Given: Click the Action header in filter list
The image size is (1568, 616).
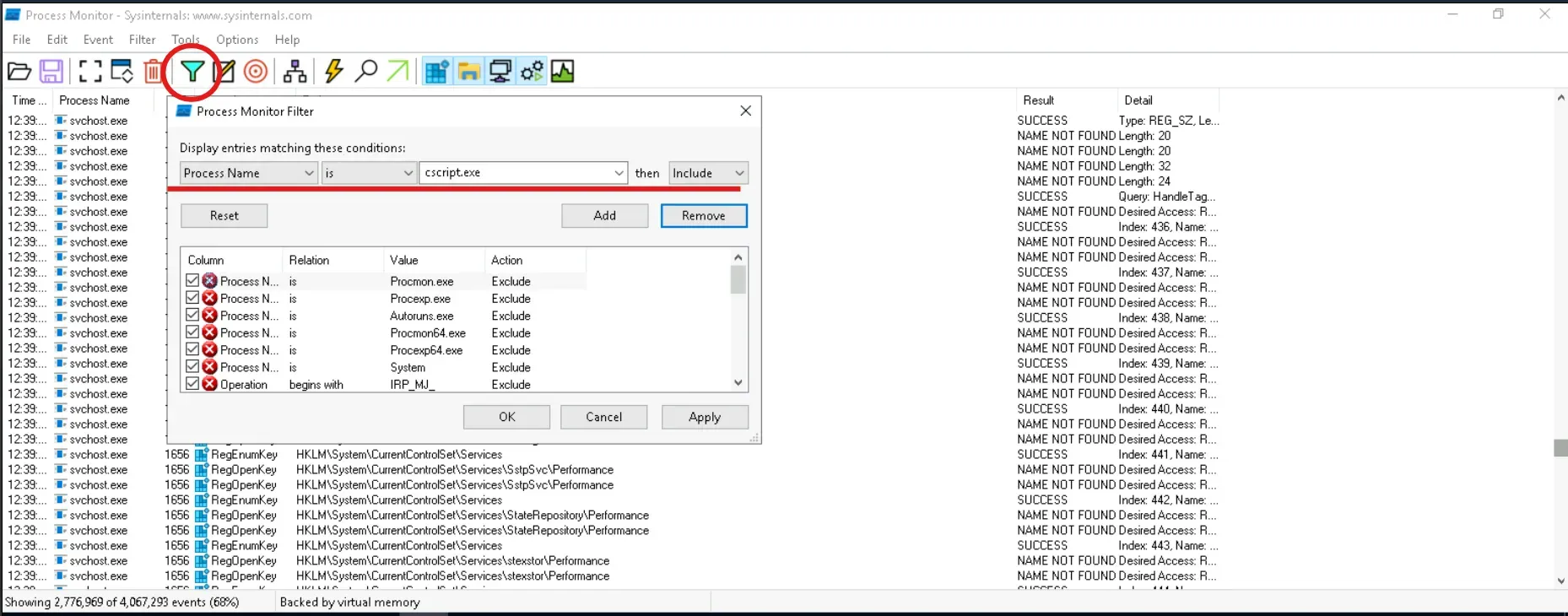Looking at the screenshot, I should (x=535, y=260).
